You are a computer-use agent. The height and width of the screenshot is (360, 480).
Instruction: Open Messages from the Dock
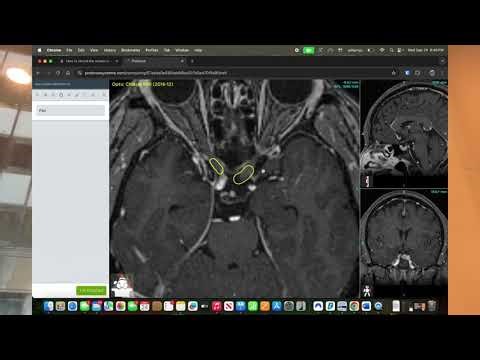[85, 306]
